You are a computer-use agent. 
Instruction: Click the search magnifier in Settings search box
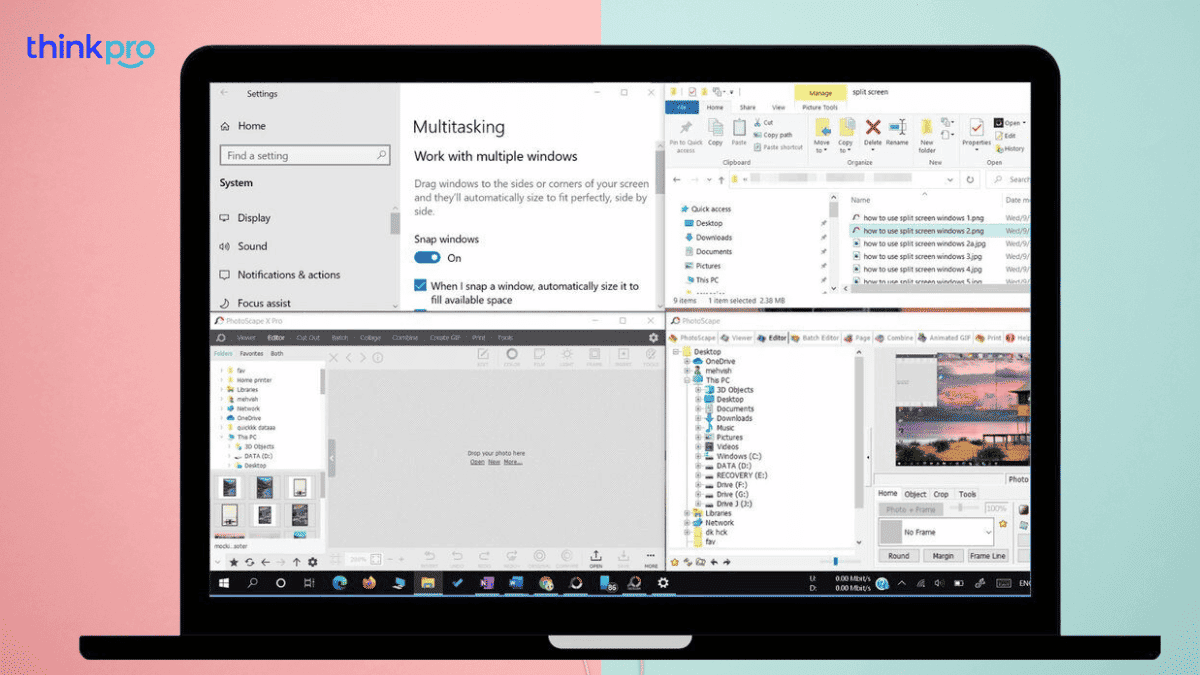pyautogui.click(x=381, y=155)
